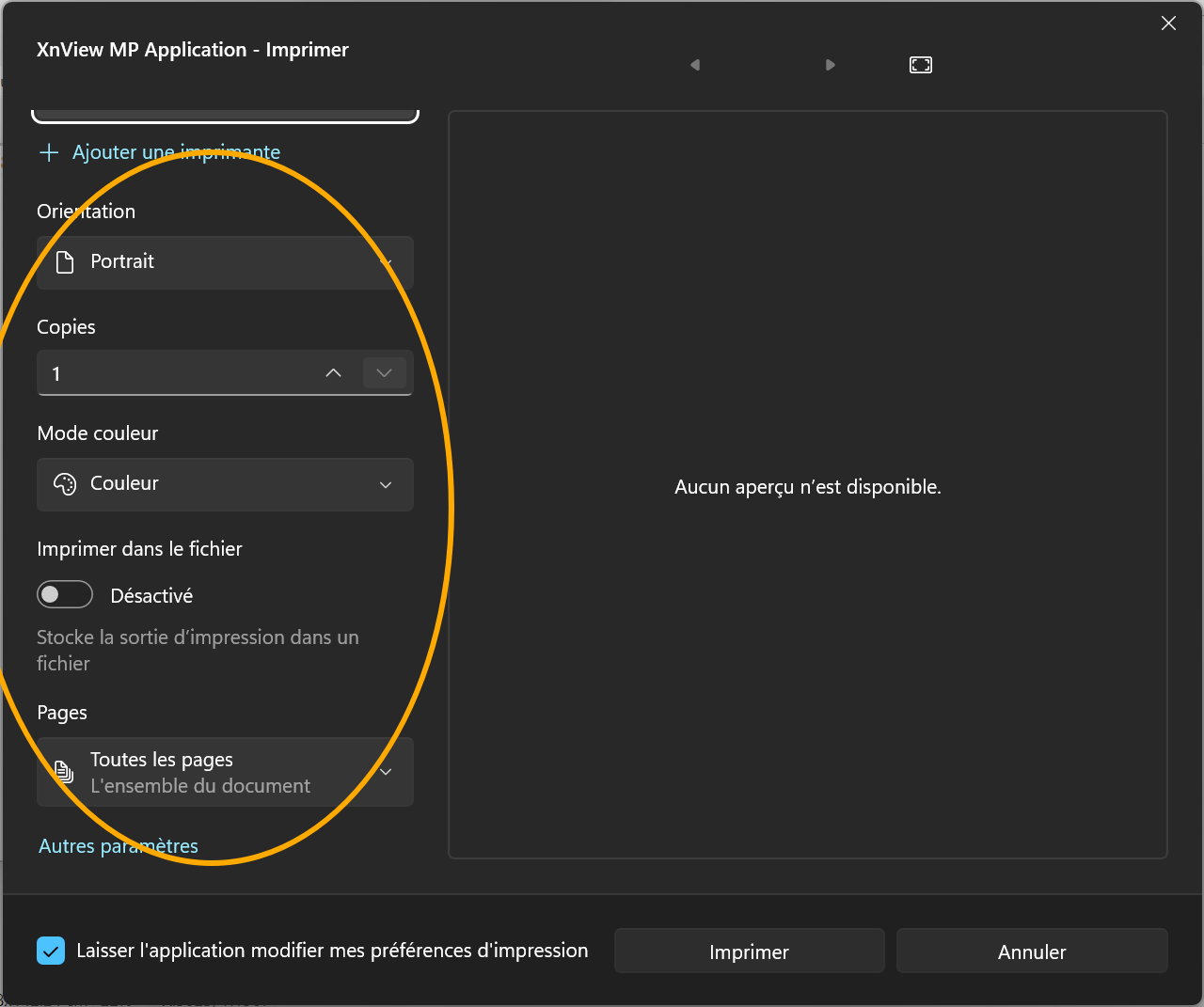
Task: Expand the Pages dropdown chevron
Action: (386, 772)
